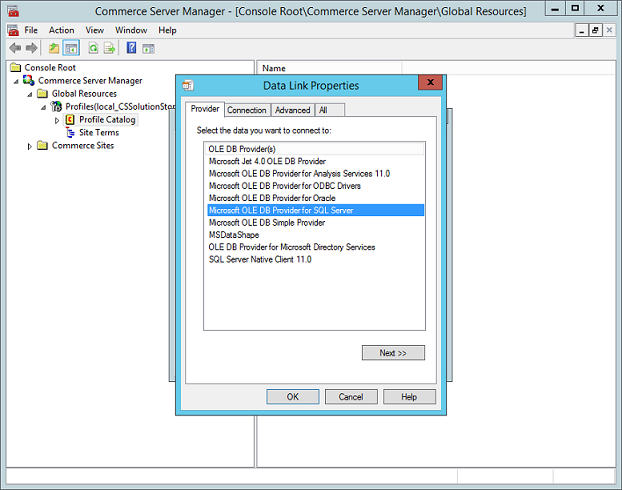Click the Back arrow toolbar icon

(15, 48)
